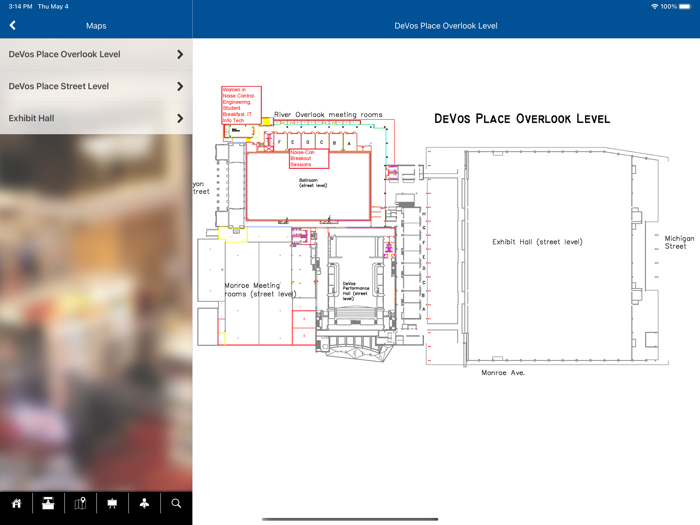This screenshot has height=525, width=700.
Task: Open the exhibitor booth icon in bottom bar
Action: [x=48, y=504]
